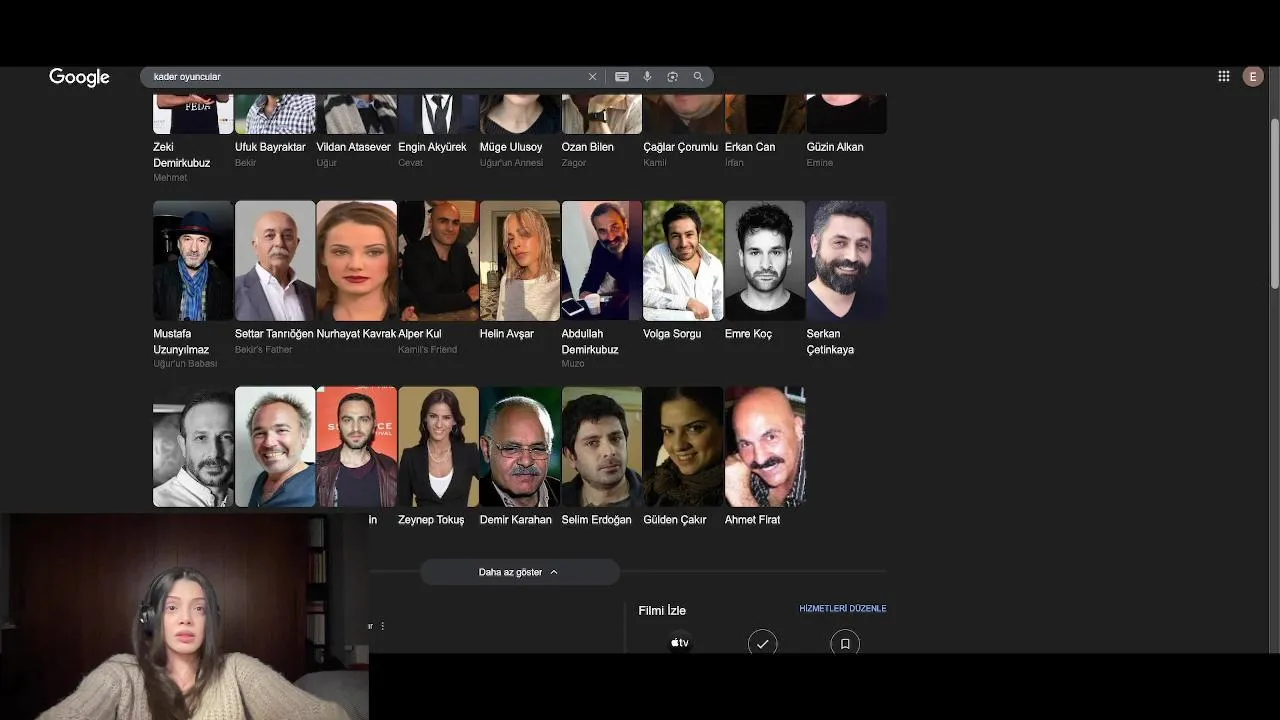1280x720 pixels.
Task: Click the role text Muzo
Action: [x=573, y=364]
